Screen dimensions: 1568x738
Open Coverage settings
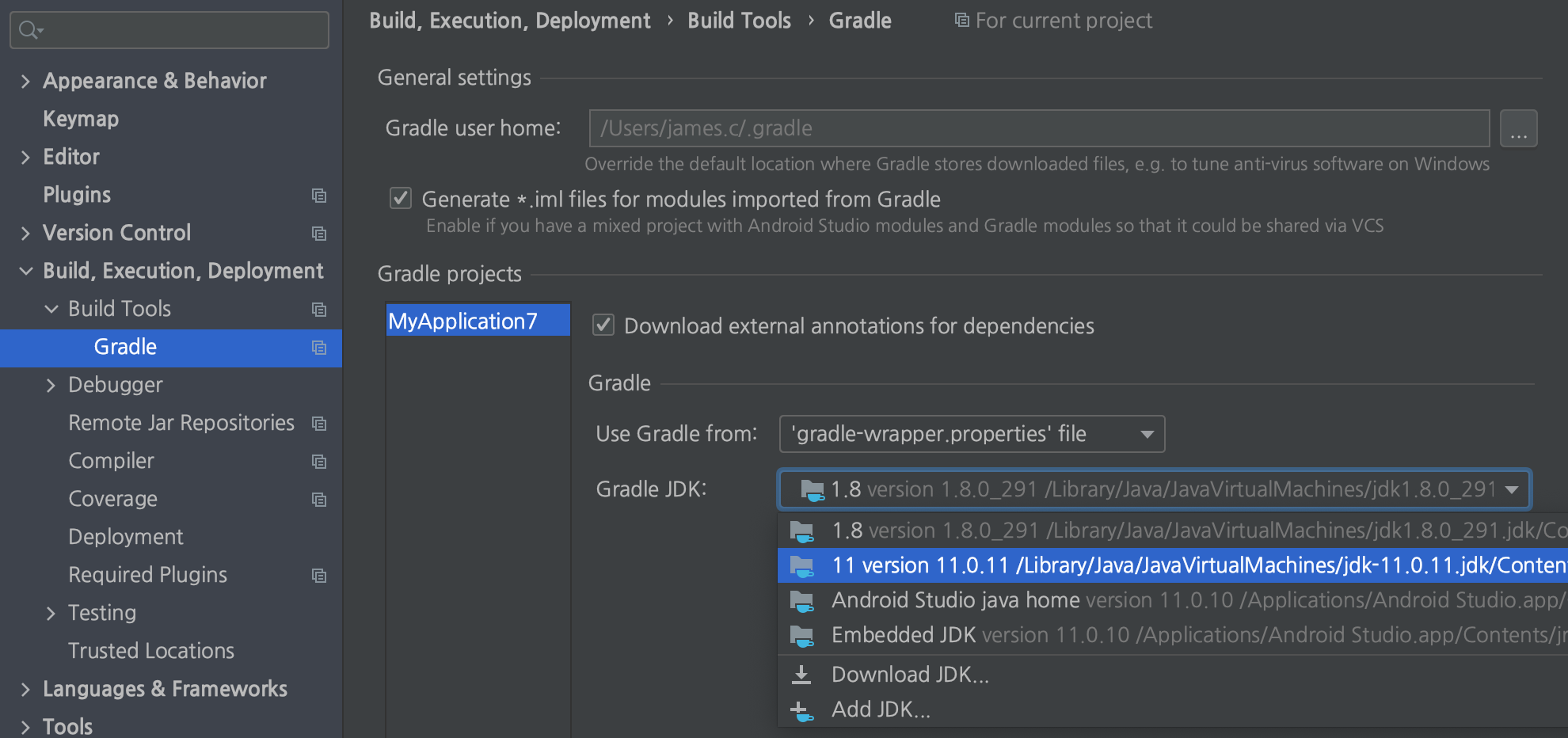pos(112,499)
